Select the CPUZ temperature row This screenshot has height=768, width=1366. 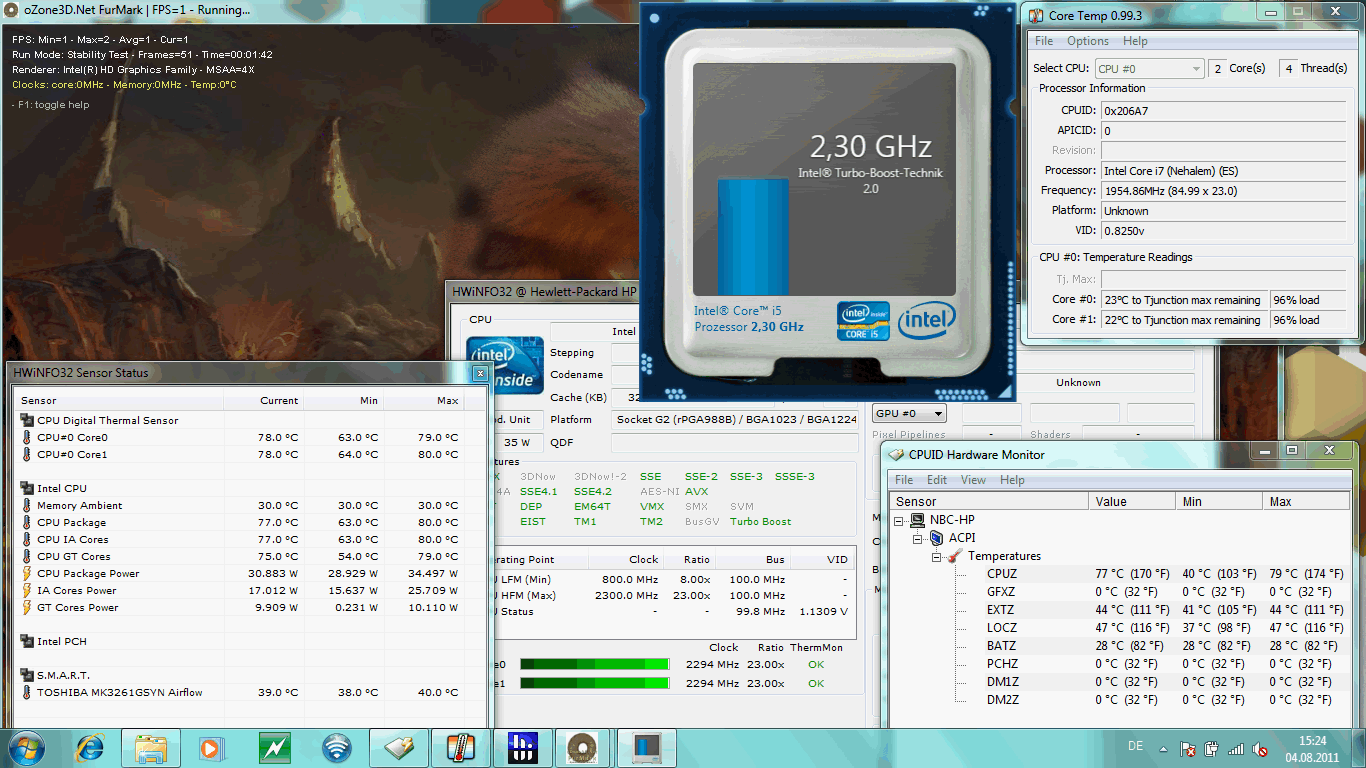click(x=1118, y=574)
